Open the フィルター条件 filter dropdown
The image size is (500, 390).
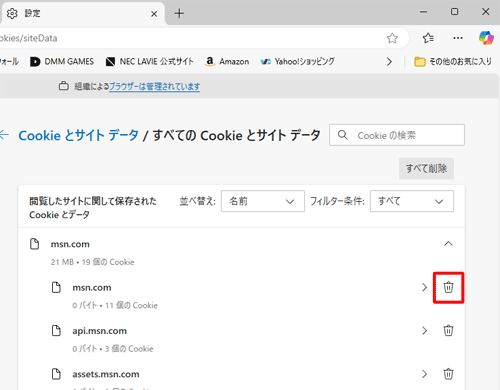(412, 201)
